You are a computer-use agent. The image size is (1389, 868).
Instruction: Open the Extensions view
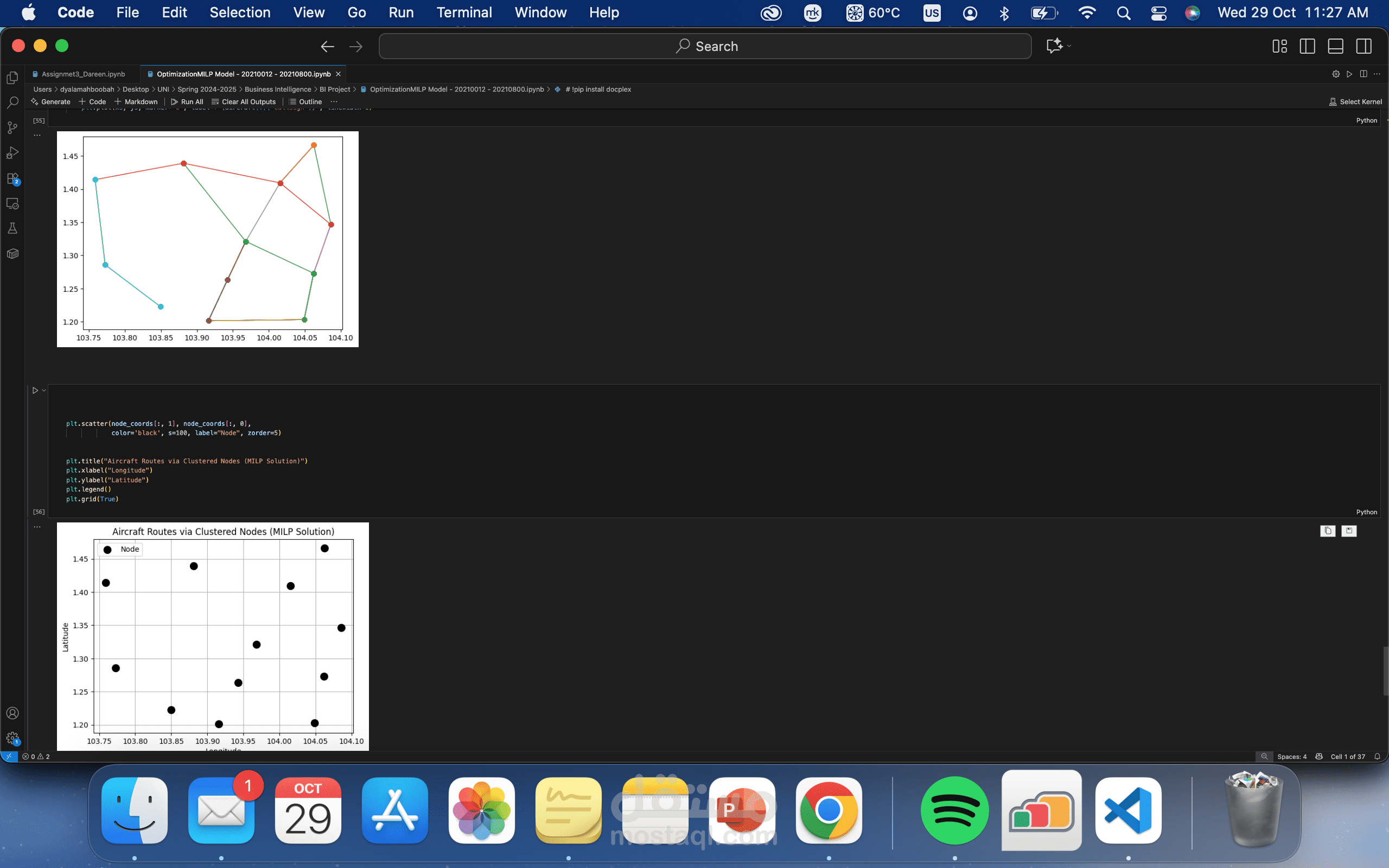12,178
